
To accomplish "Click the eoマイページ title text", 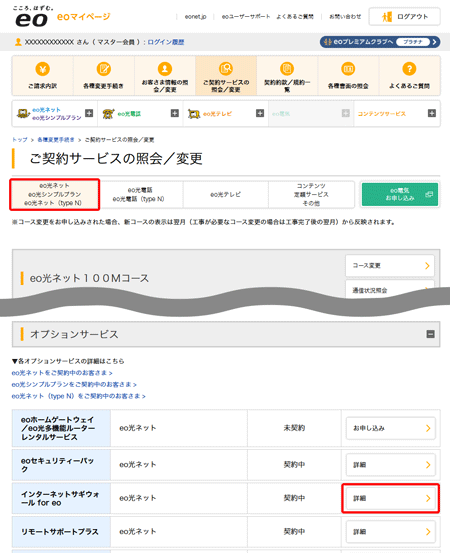I will tap(84, 17).
